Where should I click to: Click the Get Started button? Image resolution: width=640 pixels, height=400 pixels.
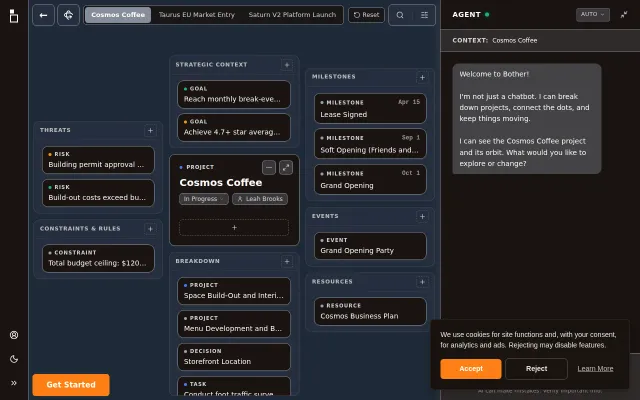click(x=71, y=385)
